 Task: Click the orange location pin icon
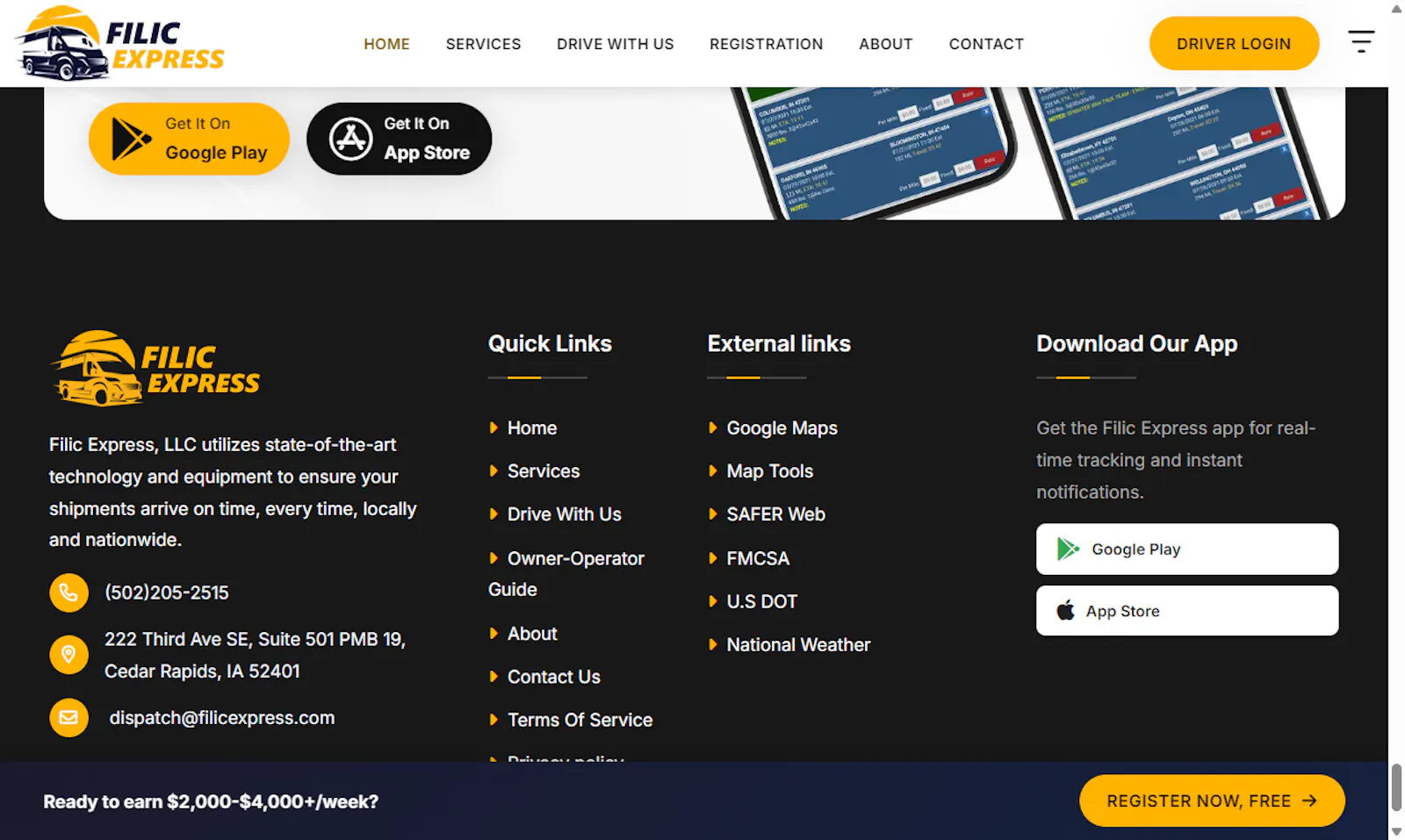[x=68, y=655]
